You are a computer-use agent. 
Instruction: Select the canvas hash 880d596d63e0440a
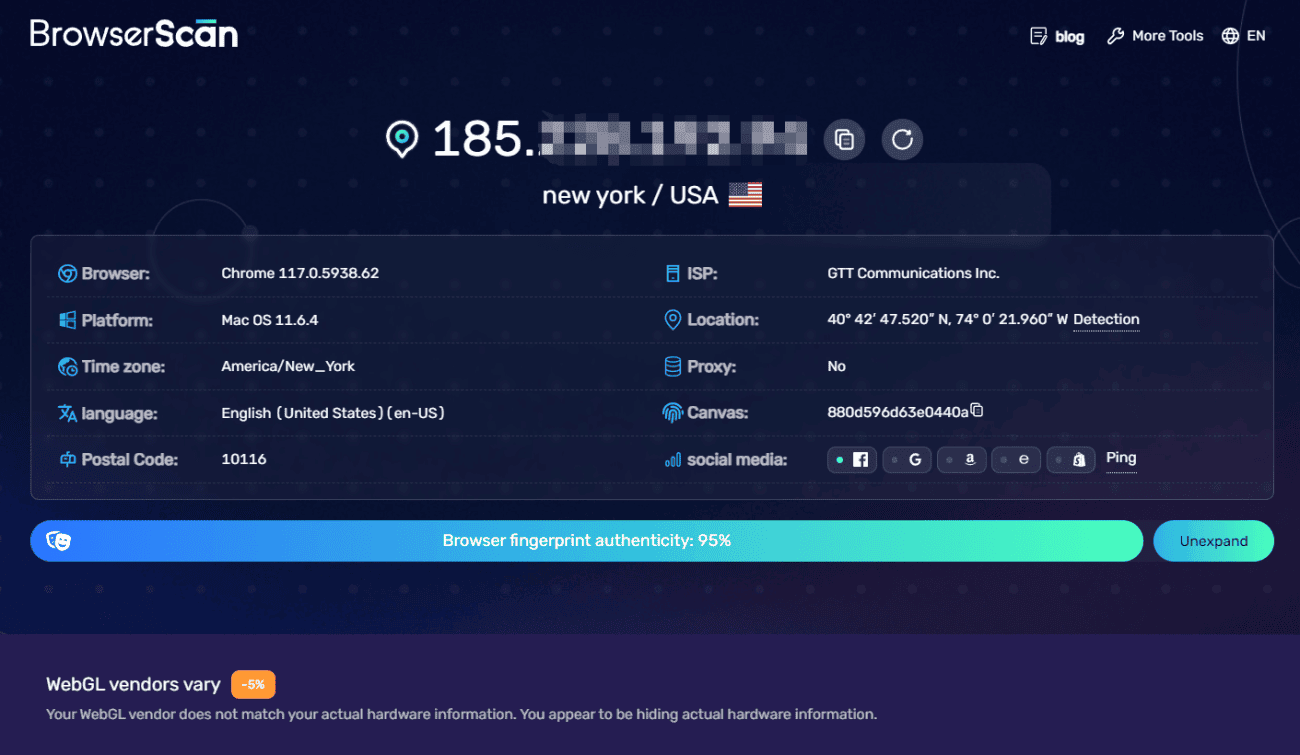pyautogui.click(x=898, y=412)
